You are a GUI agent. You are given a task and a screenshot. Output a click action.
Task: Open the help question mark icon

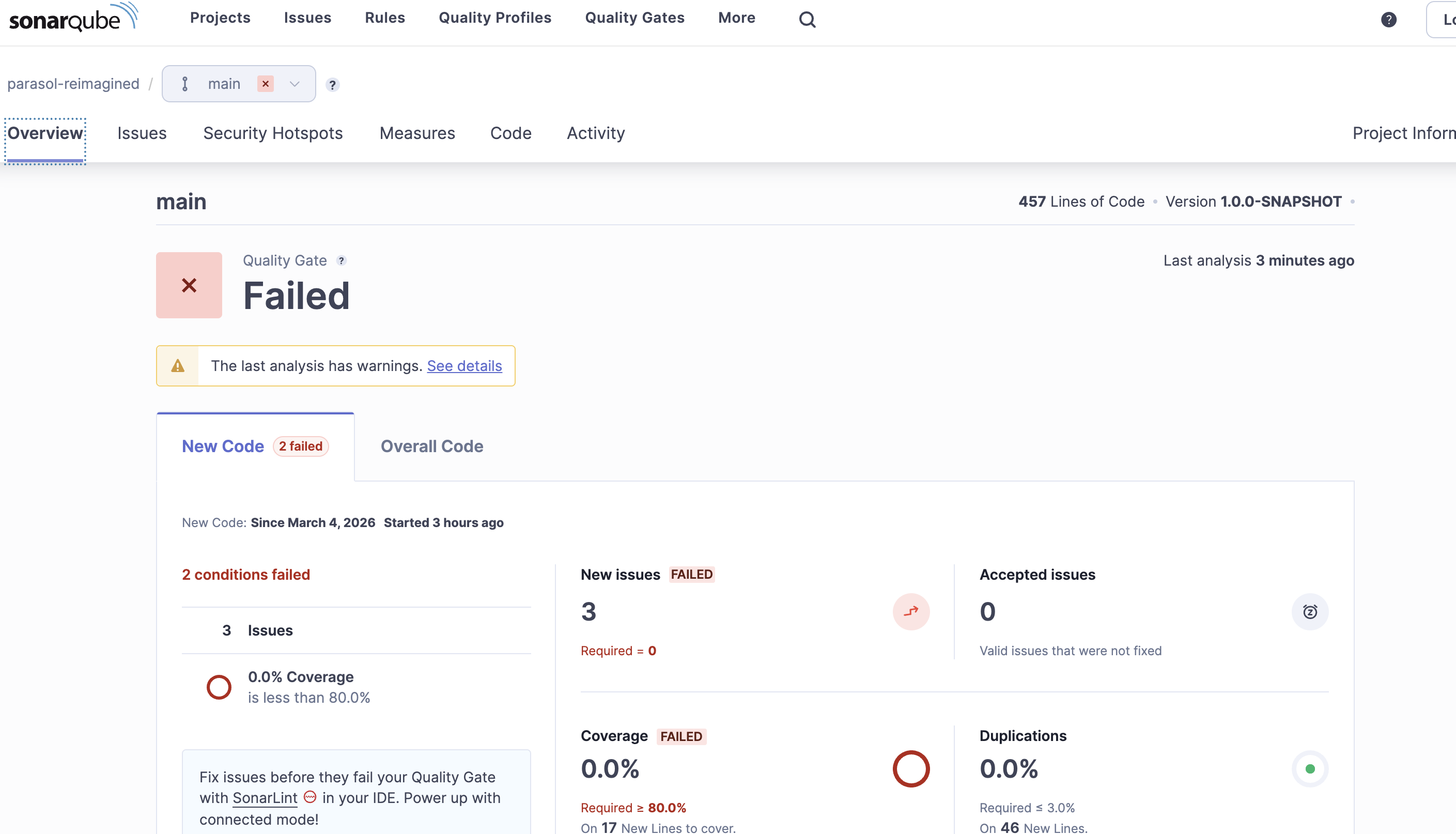1388,20
